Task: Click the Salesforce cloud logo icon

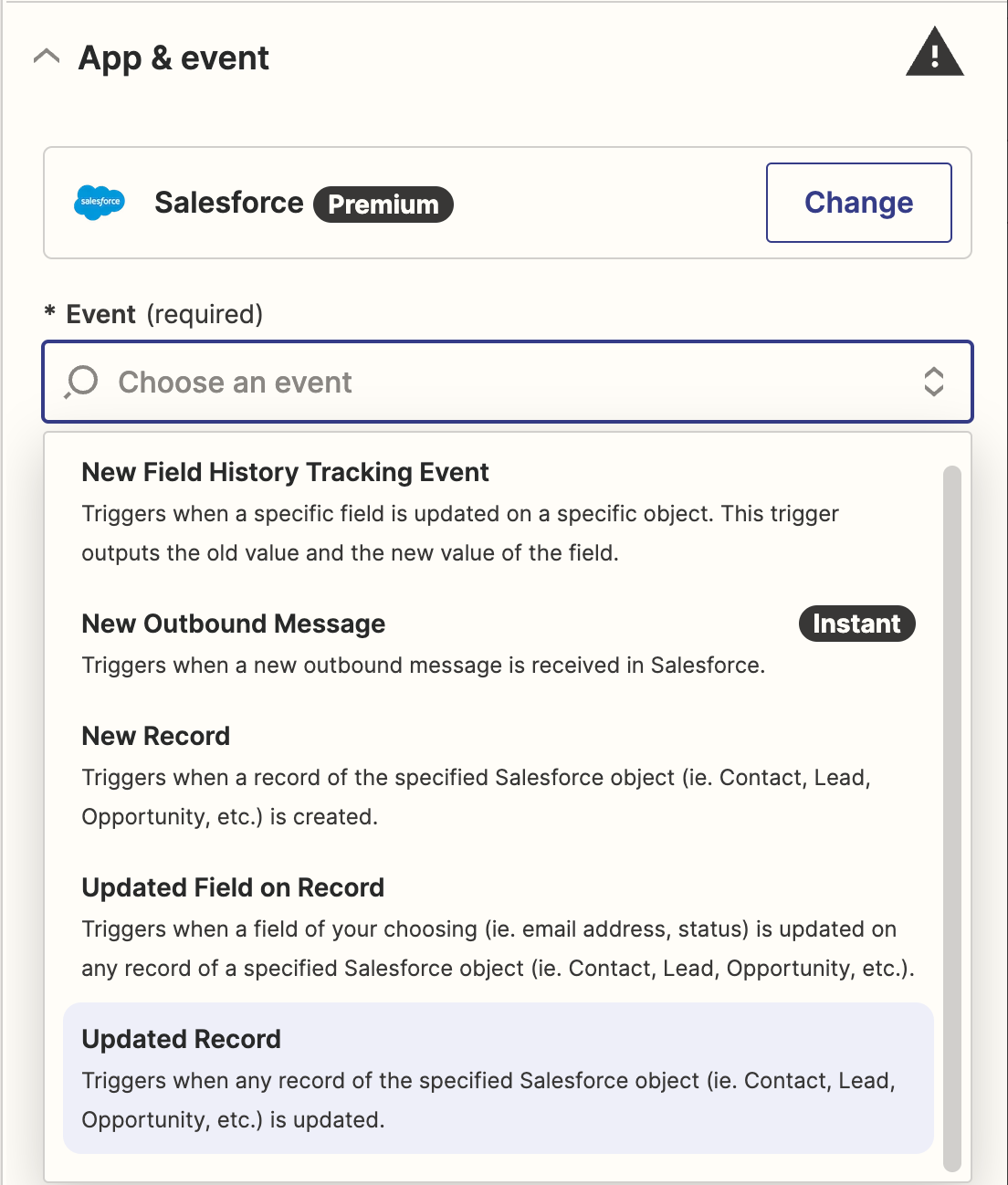Action: [x=99, y=202]
